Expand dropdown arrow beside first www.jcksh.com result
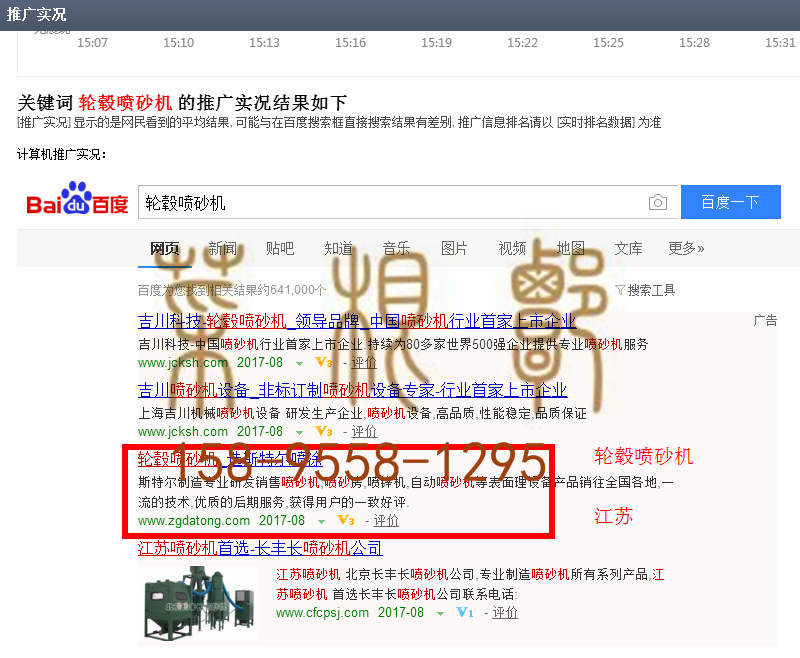The height and width of the screenshot is (658, 800). tap(299, 364)
